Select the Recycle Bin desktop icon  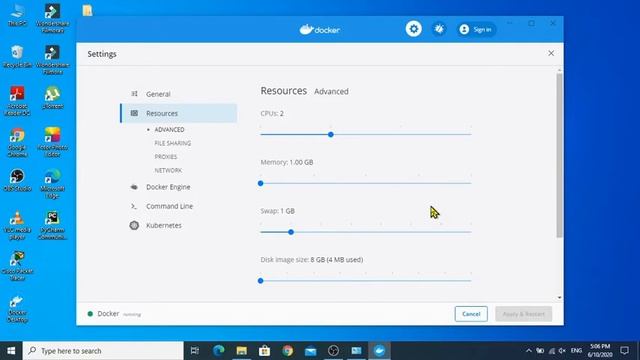(x=17, y=57)
